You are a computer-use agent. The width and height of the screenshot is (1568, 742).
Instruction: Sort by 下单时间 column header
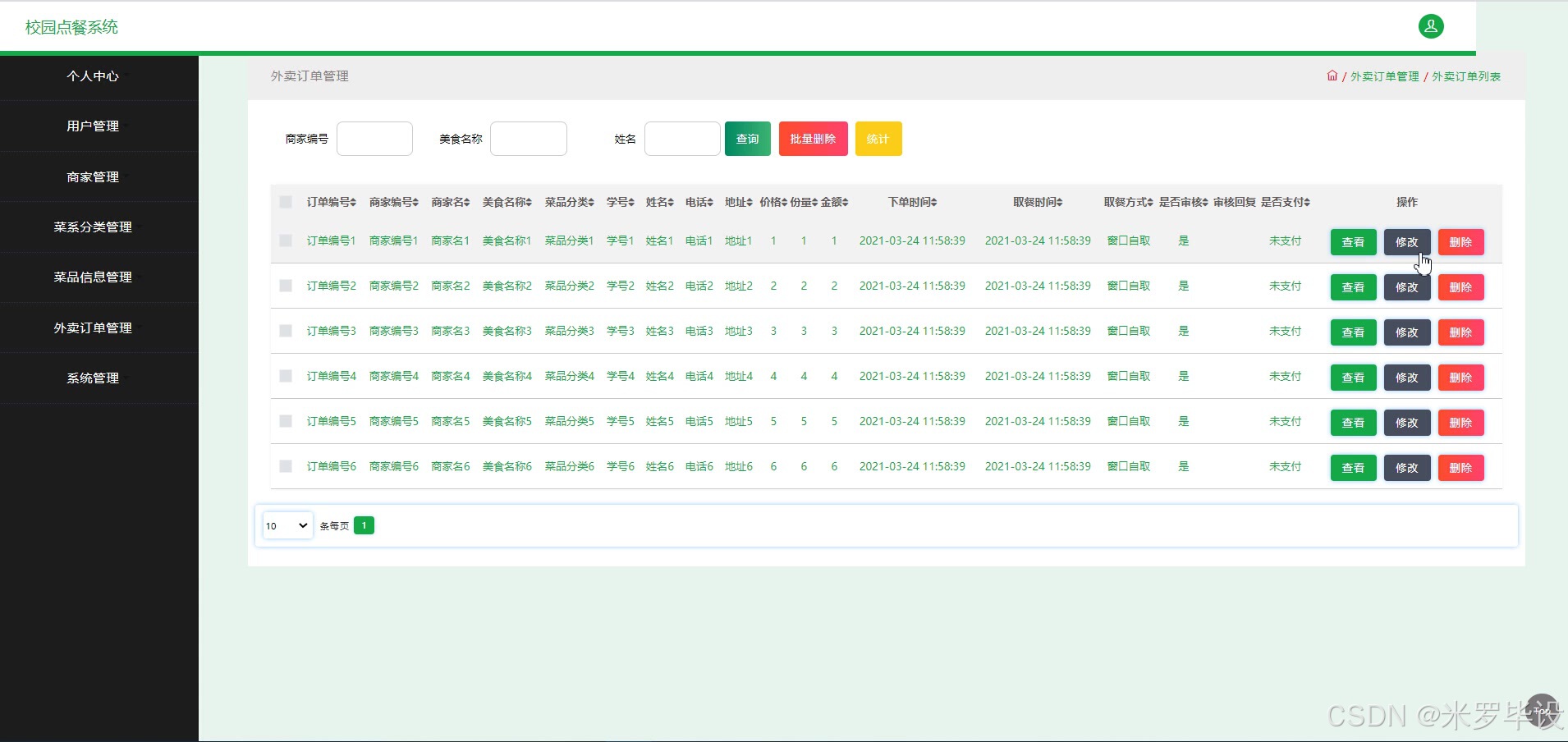913,202
